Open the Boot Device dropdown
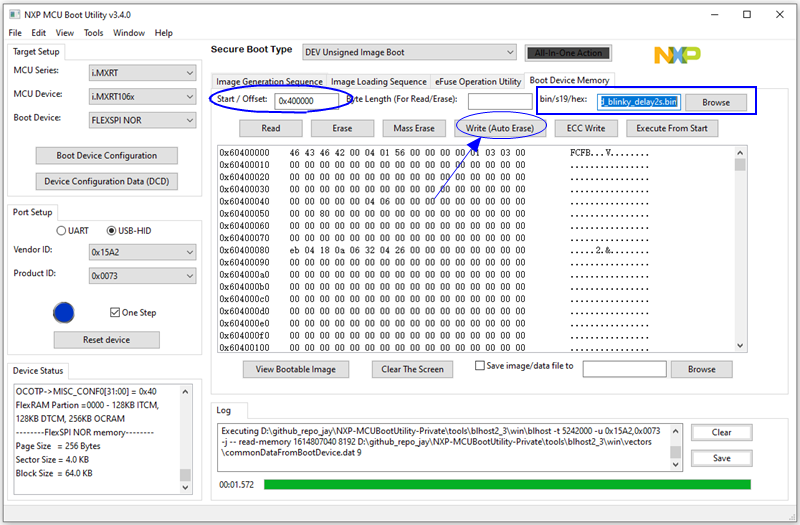 pos(142,120)
